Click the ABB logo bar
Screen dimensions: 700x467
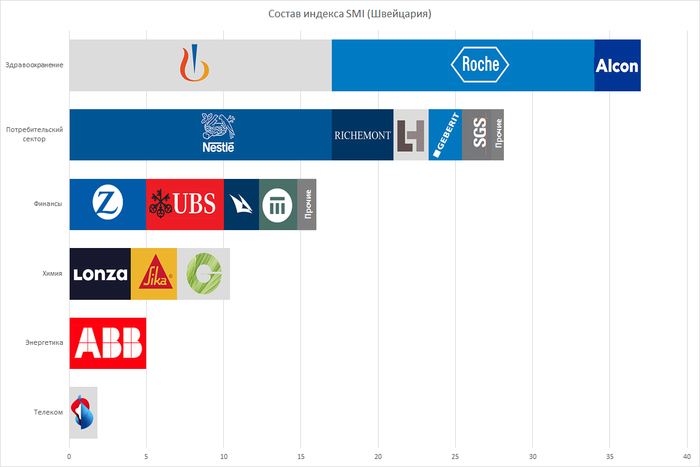(x=108, y=343)
